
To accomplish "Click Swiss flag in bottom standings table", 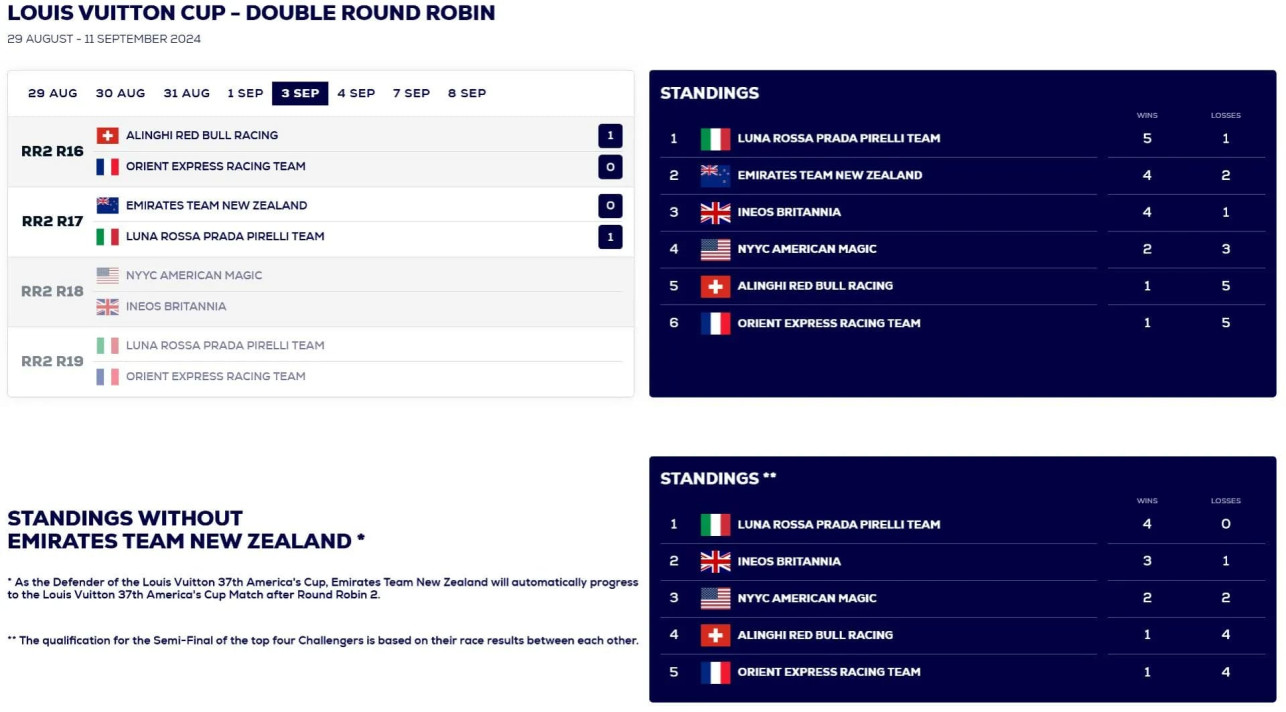I will point(715,635).
